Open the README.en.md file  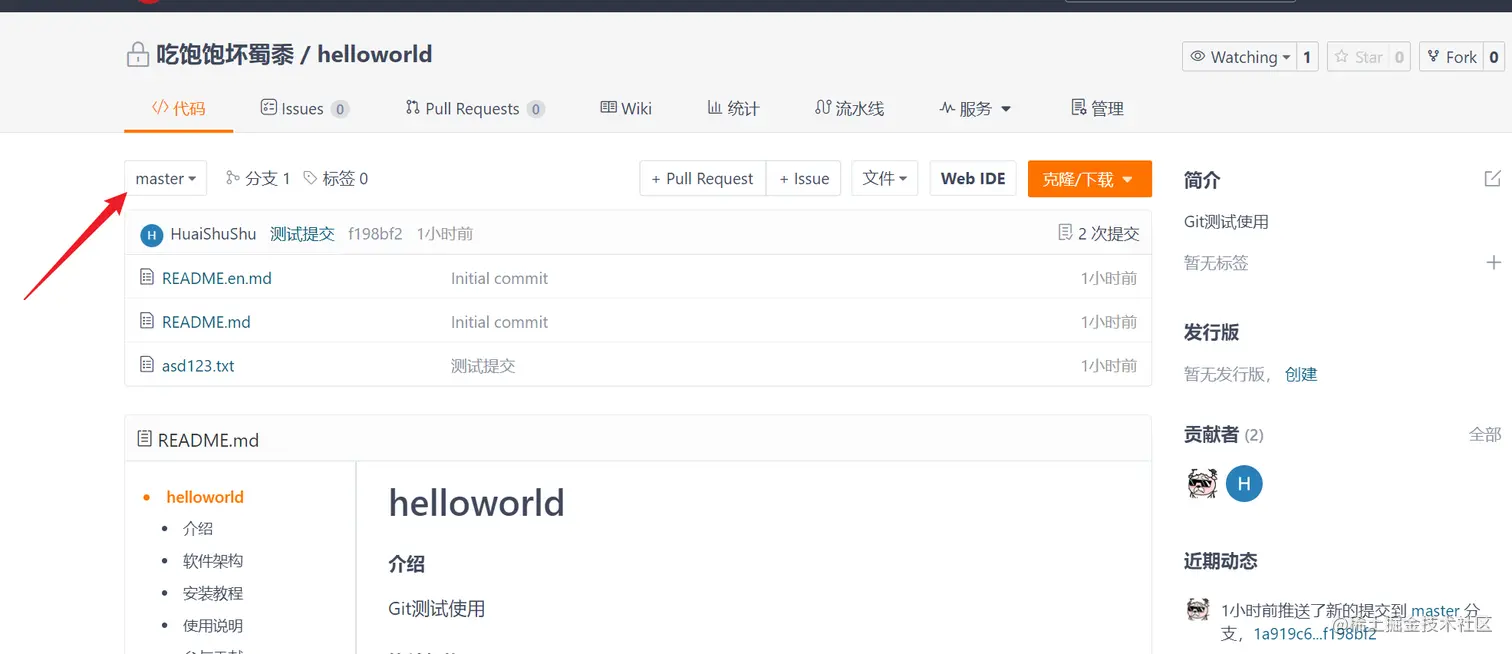pyautogui.click(x=217, y=278)
